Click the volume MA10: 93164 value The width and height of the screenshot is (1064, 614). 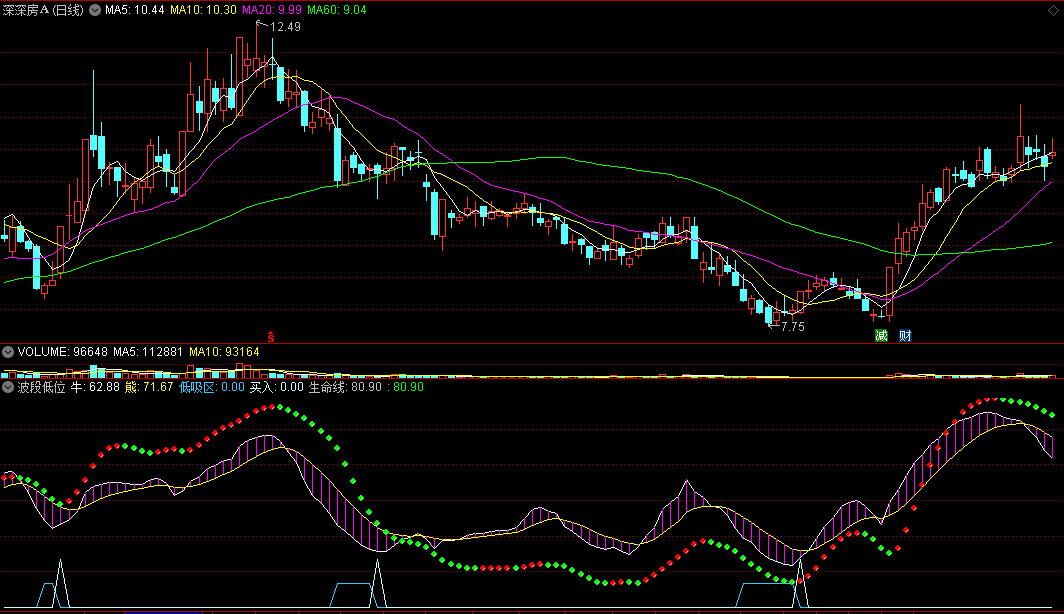coord(224,352)
